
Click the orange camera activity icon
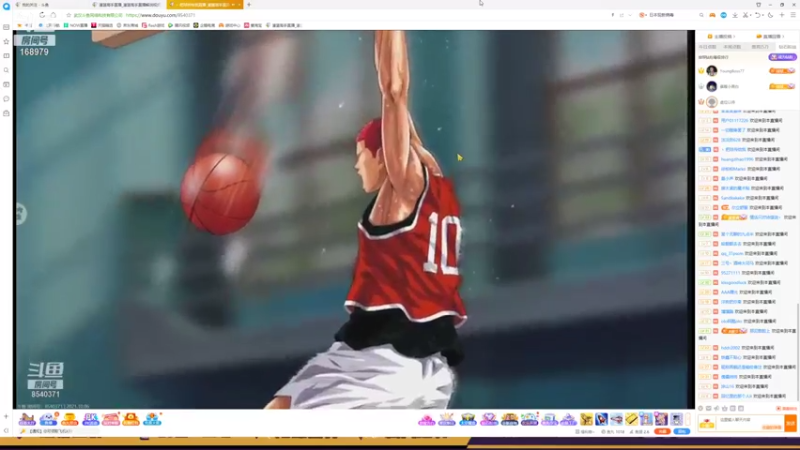[131, 419]
